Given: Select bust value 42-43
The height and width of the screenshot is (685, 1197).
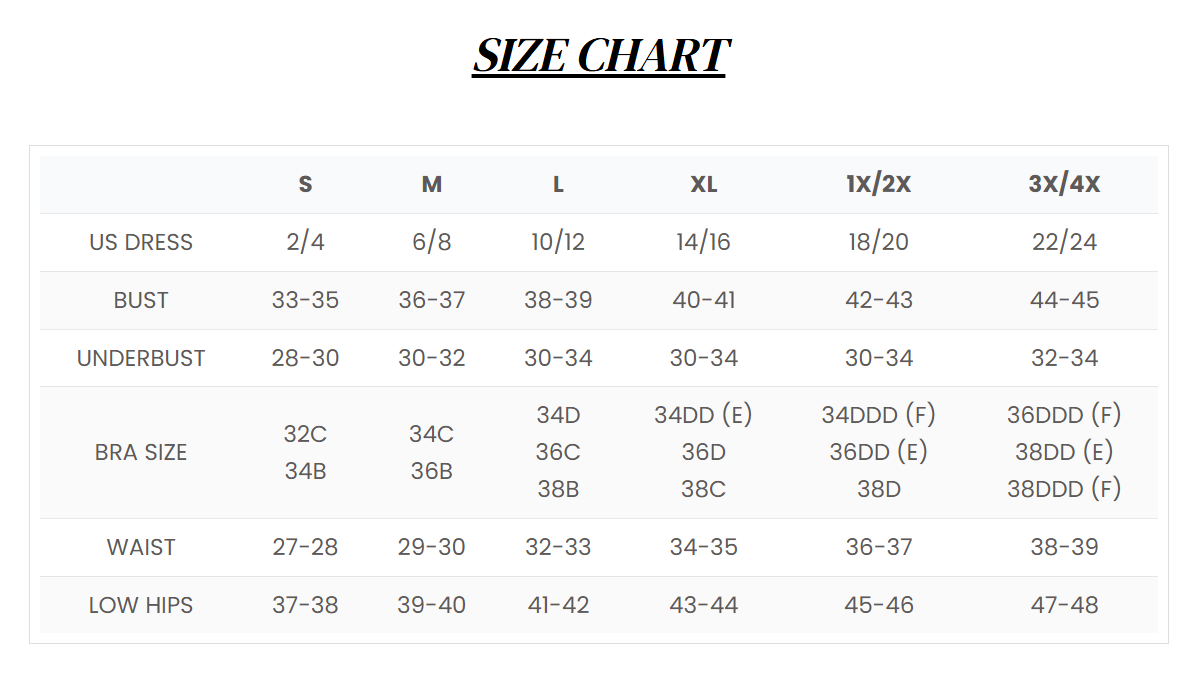Looking at the screenshot, I should click(878, 301).
